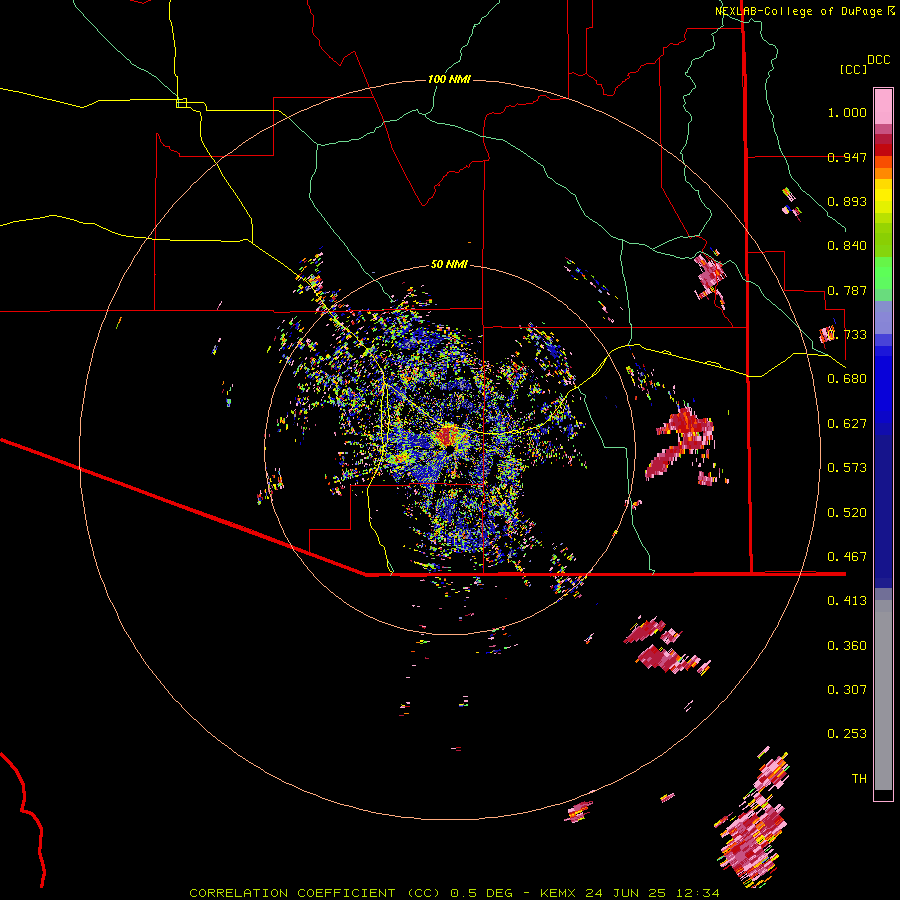Click the [CC] units label
900x900 pixels.
[853, 69]
